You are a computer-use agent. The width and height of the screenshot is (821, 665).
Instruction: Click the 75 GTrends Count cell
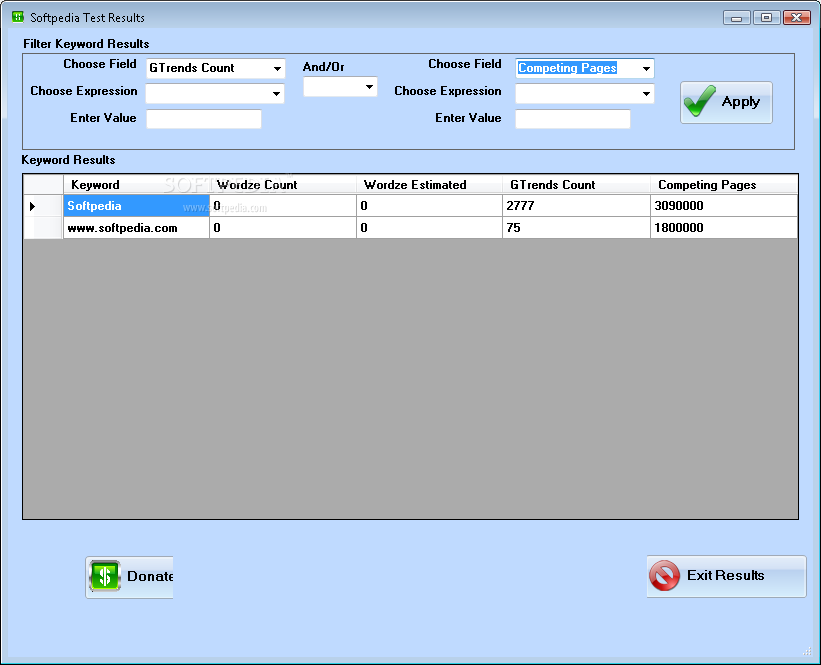[x=576, y=228]
